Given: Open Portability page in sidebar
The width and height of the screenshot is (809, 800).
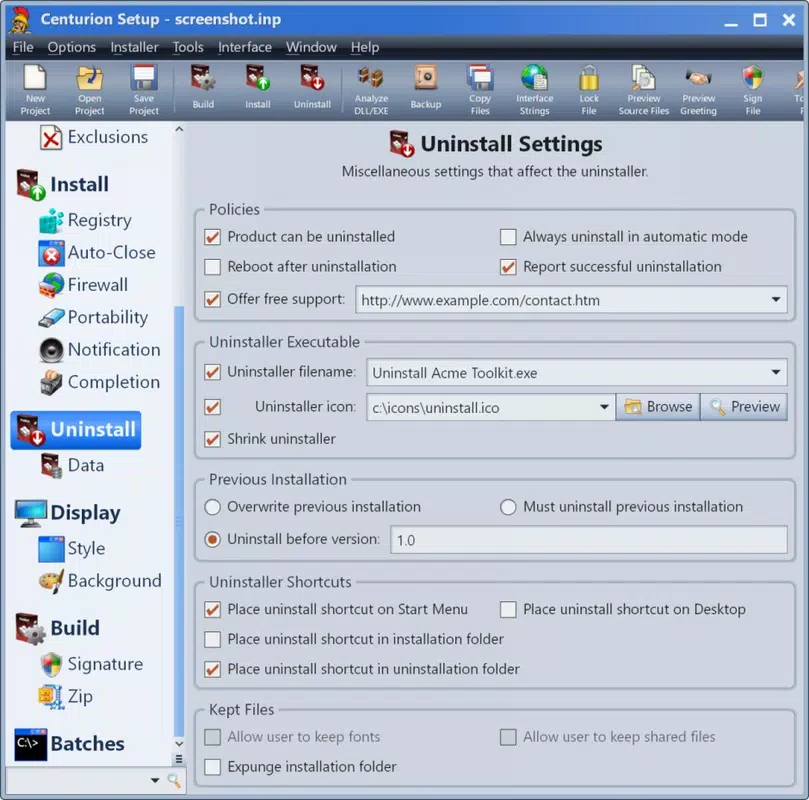Looking at the screenshot, I should [x=93, y=318].
